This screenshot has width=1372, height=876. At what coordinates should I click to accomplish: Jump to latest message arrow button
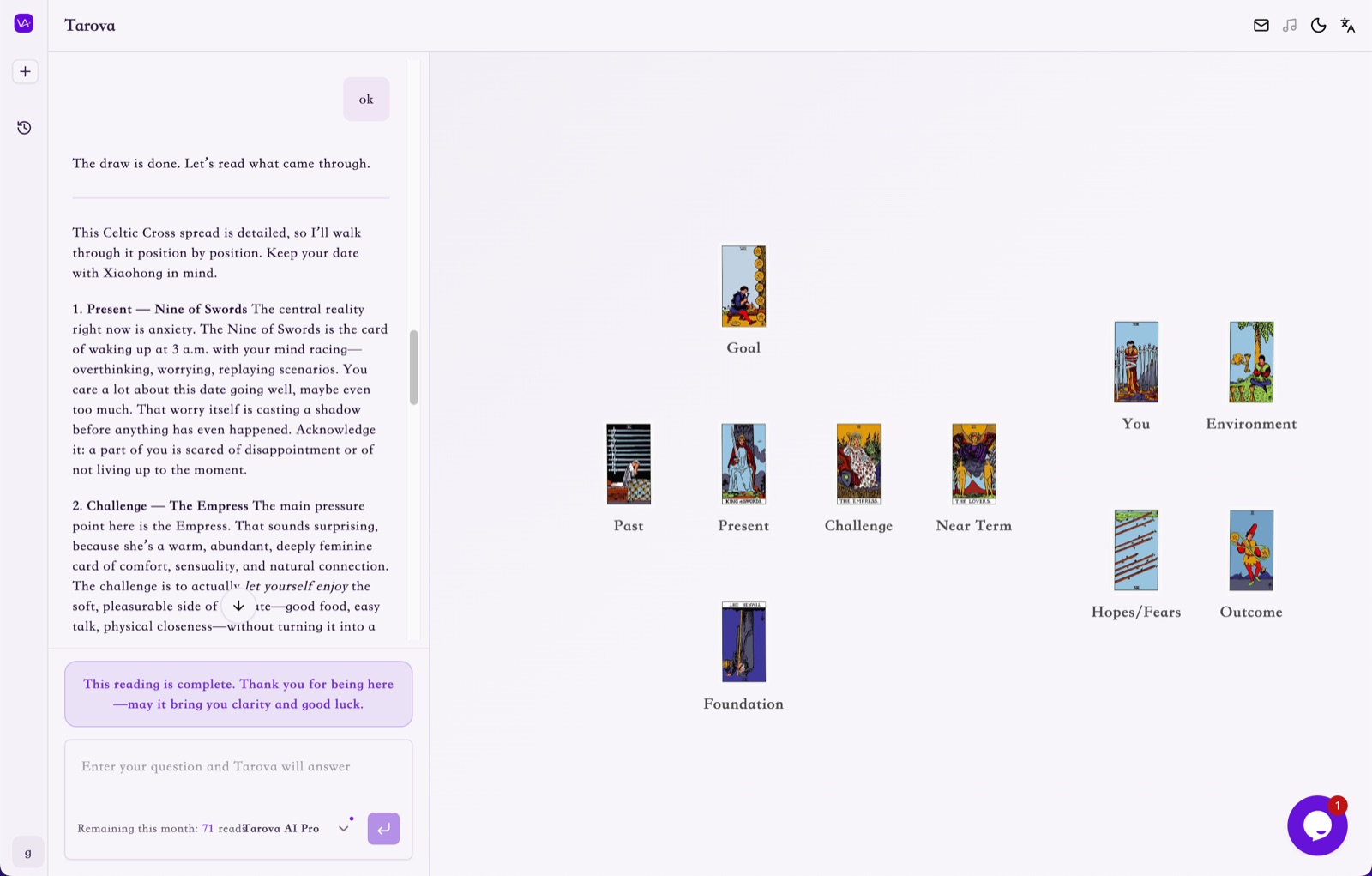pyautogui.click(x=238, y=606)
